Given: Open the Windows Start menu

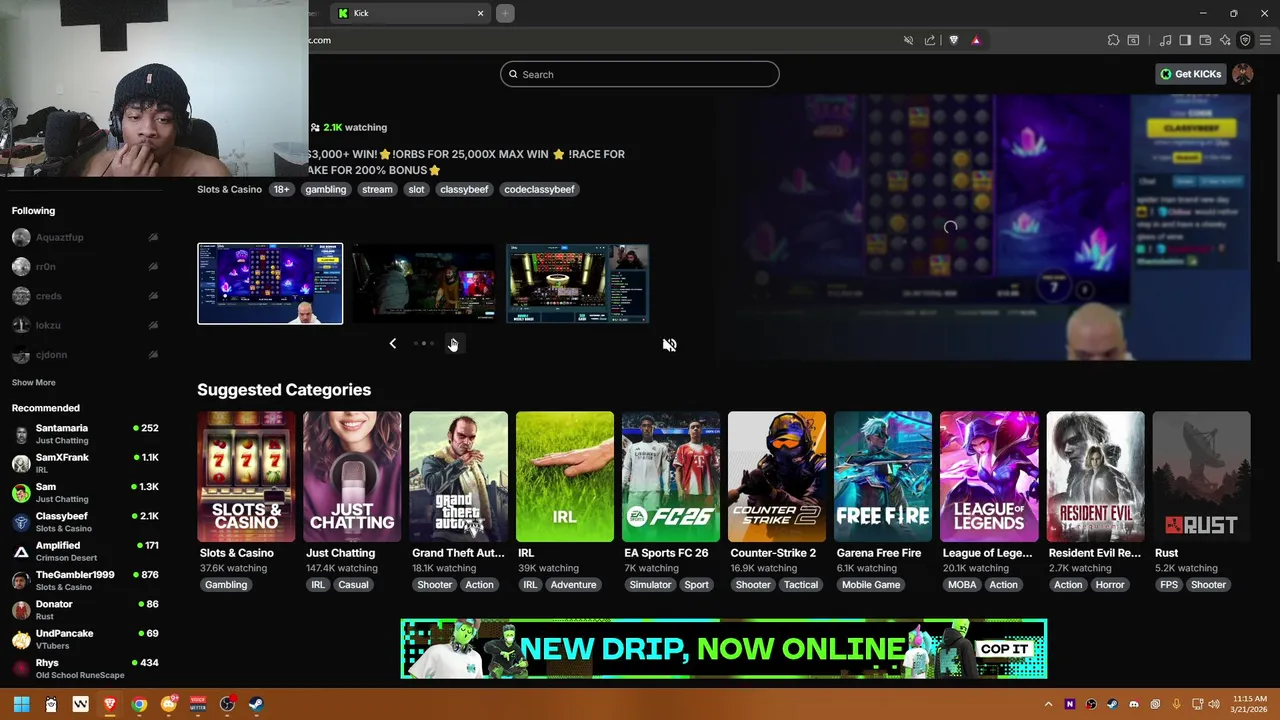Looking at the screenshot, I should [21, 704].
